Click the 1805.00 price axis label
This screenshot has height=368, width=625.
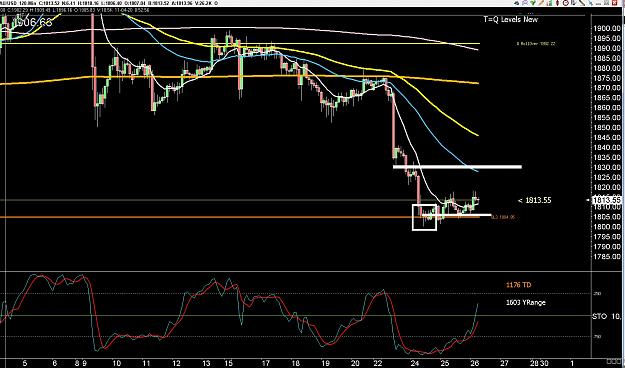[x=607, y=217]
